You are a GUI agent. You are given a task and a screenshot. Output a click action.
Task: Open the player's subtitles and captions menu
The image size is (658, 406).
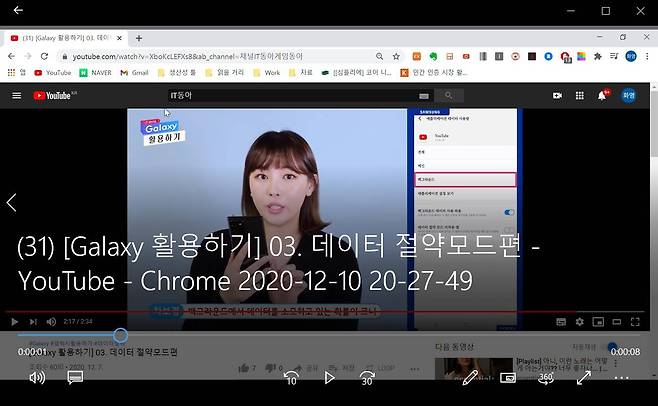[75, 377]
